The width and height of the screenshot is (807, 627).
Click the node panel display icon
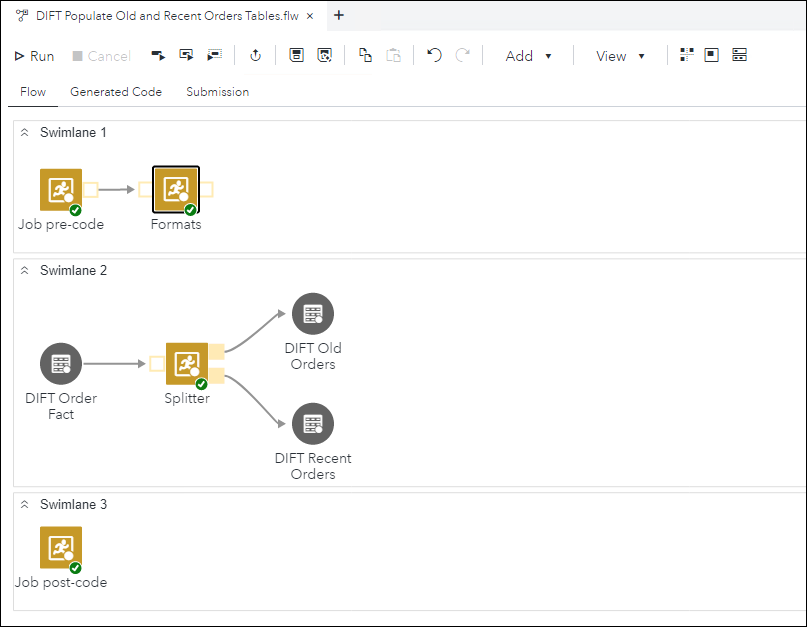711,55
